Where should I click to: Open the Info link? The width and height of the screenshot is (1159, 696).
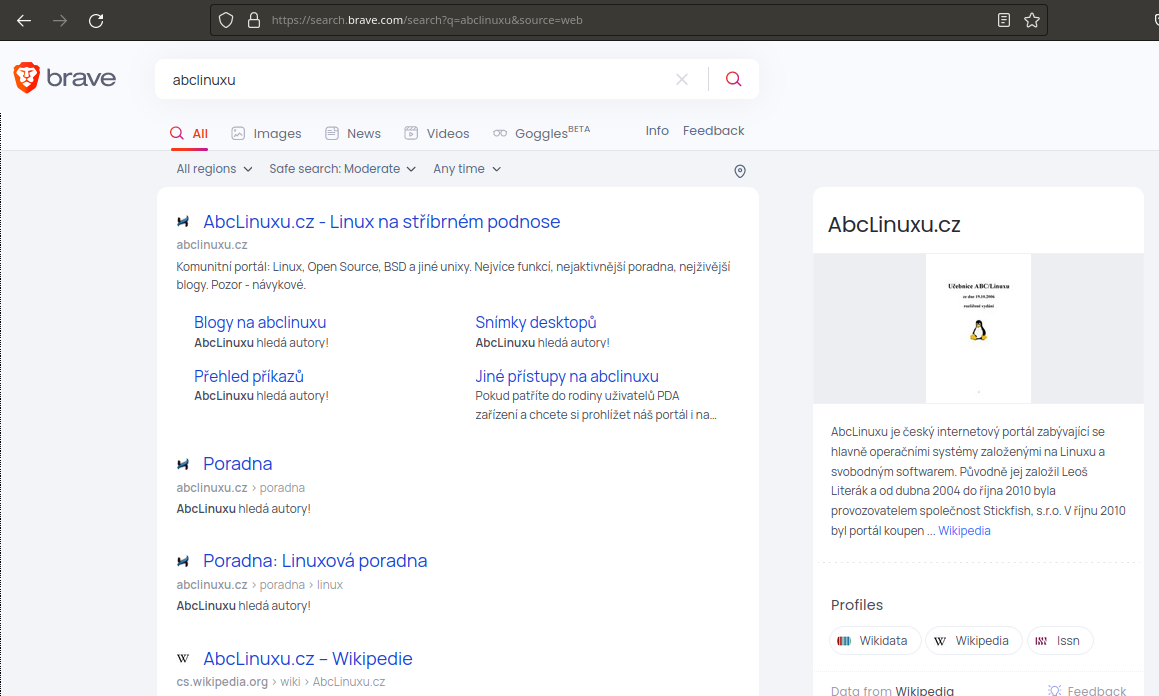(x=657, y=131)
